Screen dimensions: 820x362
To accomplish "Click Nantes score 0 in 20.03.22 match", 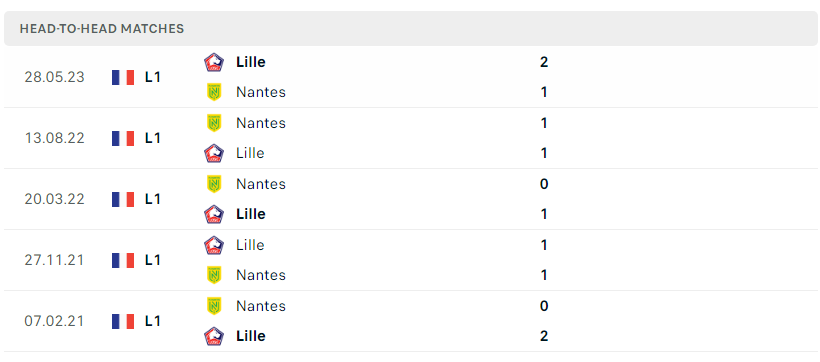I will (x=544, y=184).
